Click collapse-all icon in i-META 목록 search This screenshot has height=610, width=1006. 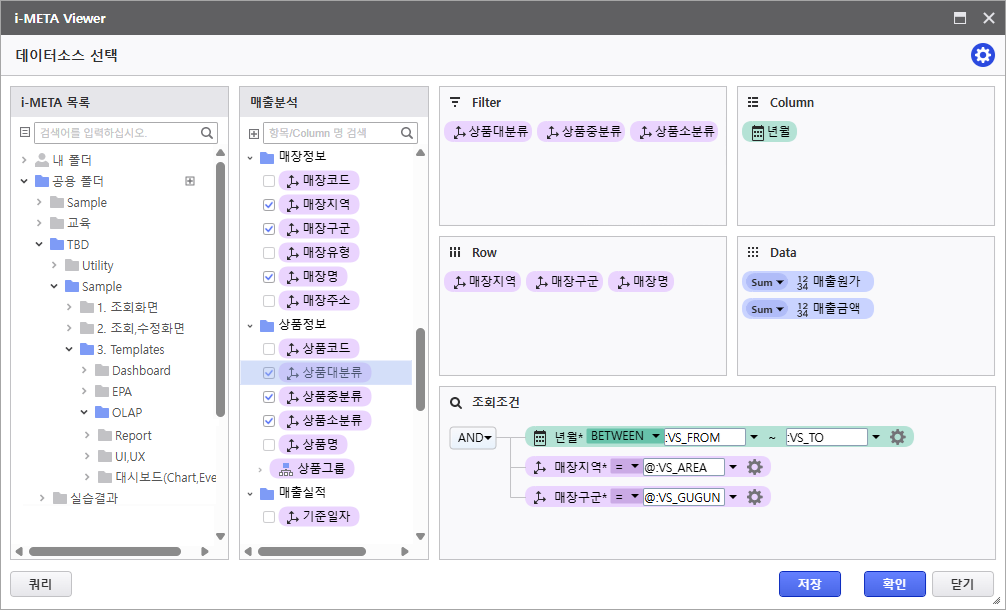[26, 133]
